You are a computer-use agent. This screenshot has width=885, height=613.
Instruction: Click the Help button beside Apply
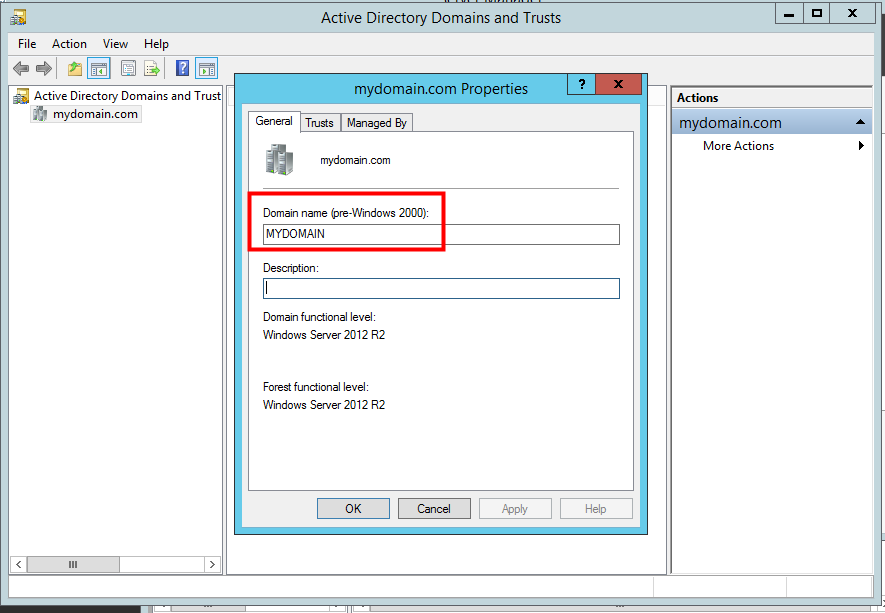(x=596, y=509)
